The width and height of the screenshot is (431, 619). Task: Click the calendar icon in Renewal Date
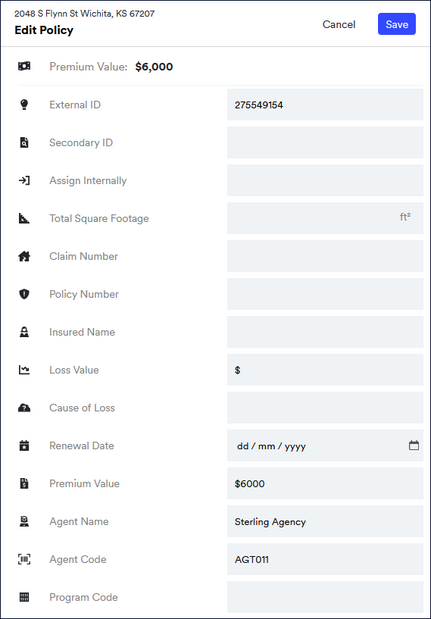pos(413,445)
